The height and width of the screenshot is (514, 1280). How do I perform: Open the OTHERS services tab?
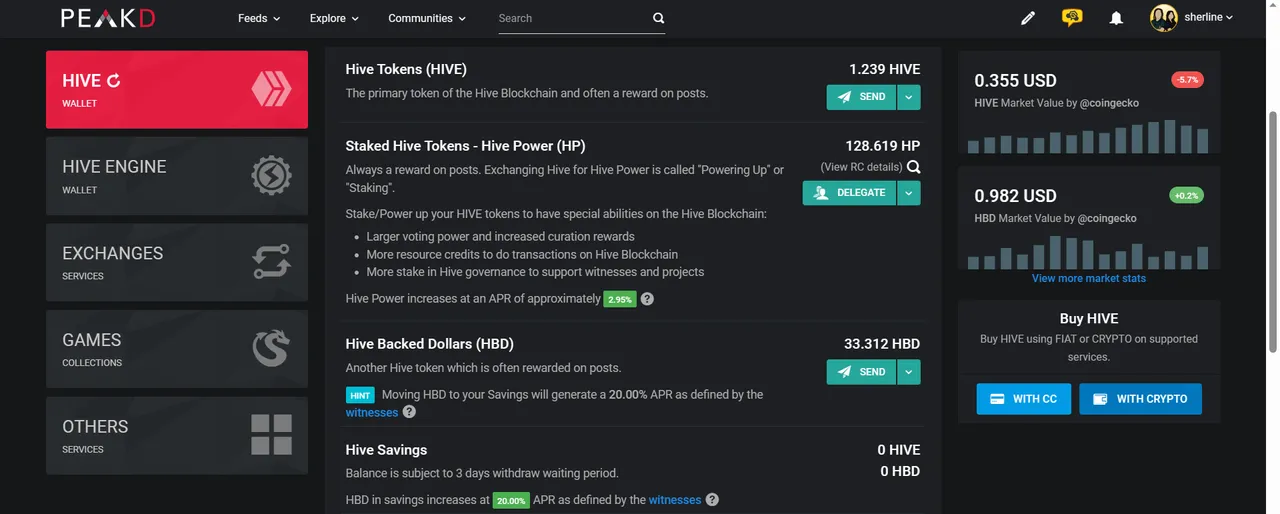tap(177, 436)
